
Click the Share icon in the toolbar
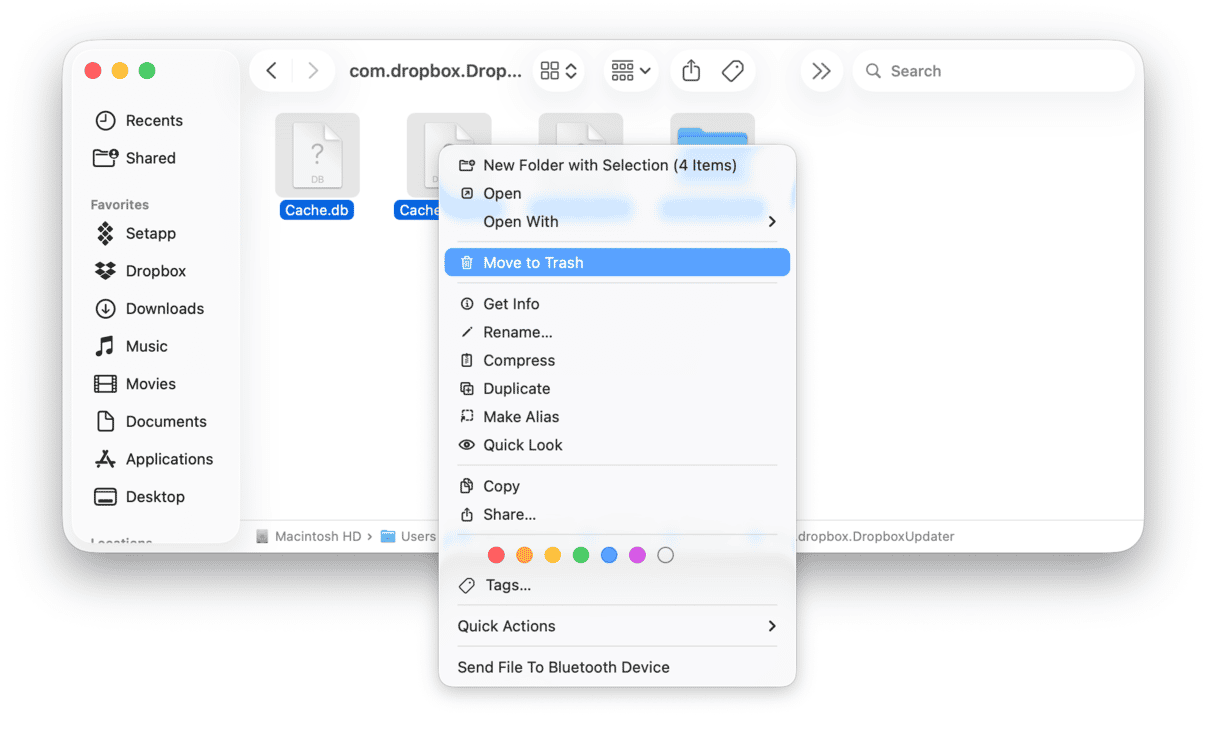click(x=690, y=71)
